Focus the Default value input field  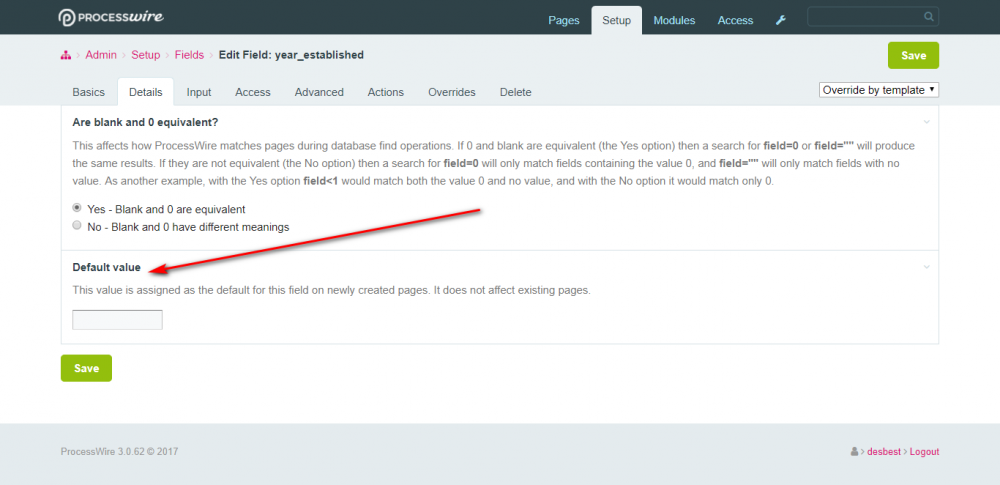pyautogui.click(x=117, y=320)
